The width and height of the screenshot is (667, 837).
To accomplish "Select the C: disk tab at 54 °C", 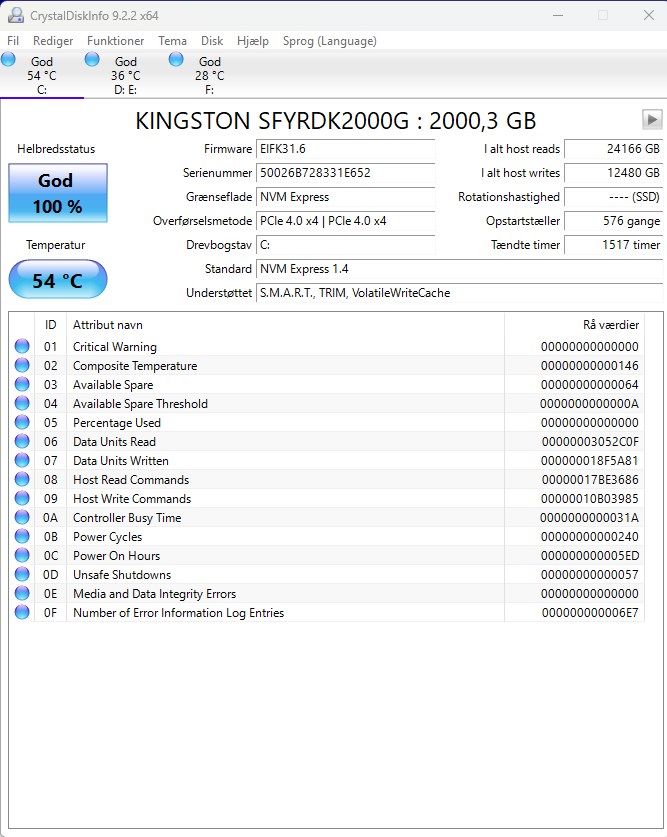I will (x=42, y=75).
